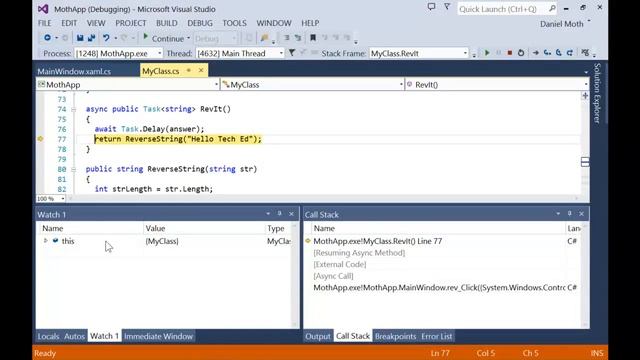Toggle a bookmark with the bookmark icon

coord(313,38)
